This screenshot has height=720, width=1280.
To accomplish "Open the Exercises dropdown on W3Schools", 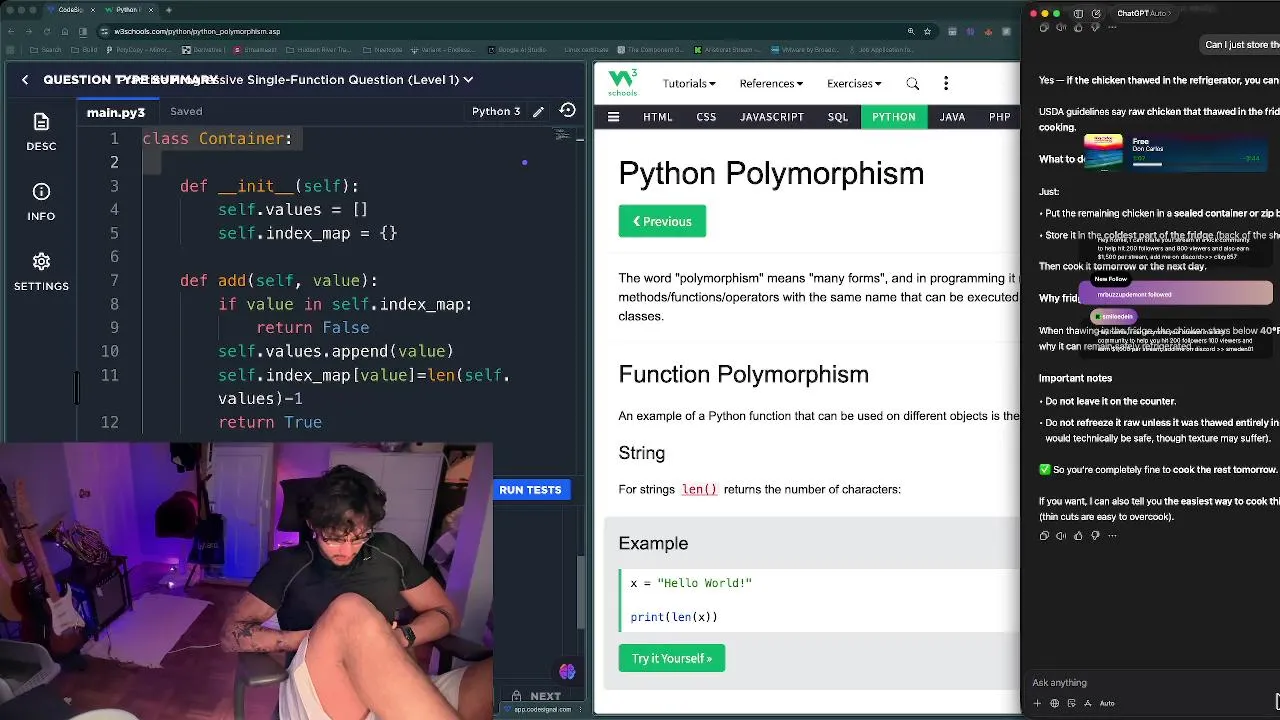I will pos(854,83).
